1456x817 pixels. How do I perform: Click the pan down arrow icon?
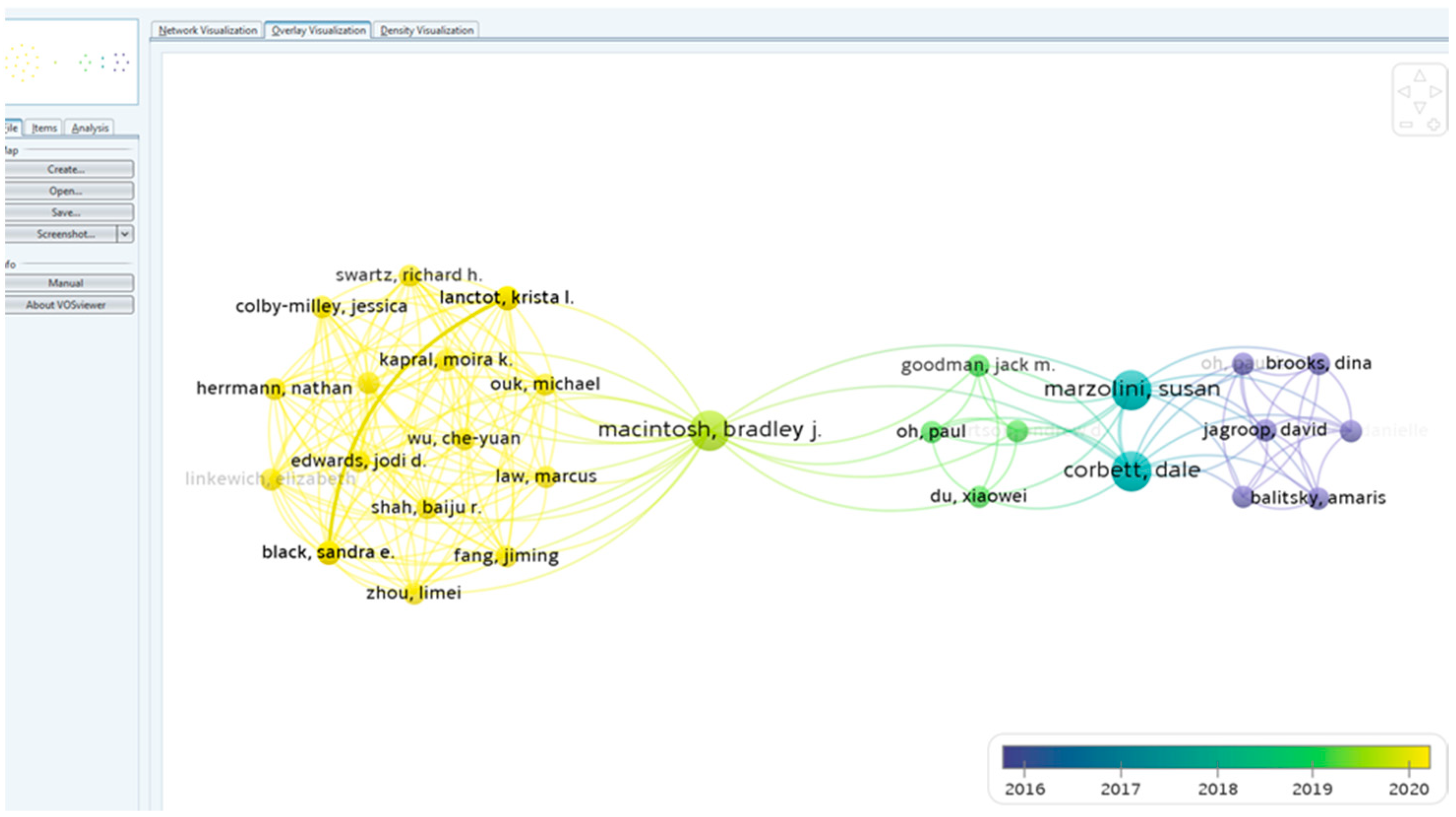1419,107
